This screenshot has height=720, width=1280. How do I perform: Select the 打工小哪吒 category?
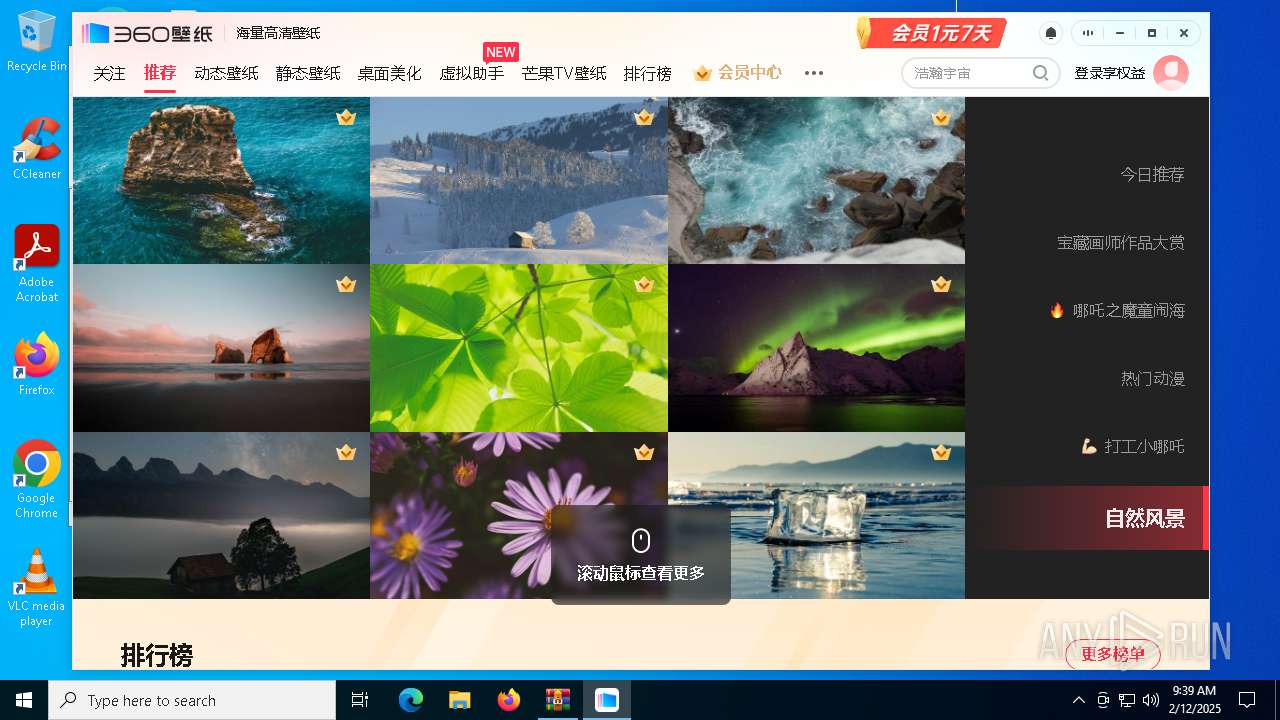click(x=1133, y=446)
